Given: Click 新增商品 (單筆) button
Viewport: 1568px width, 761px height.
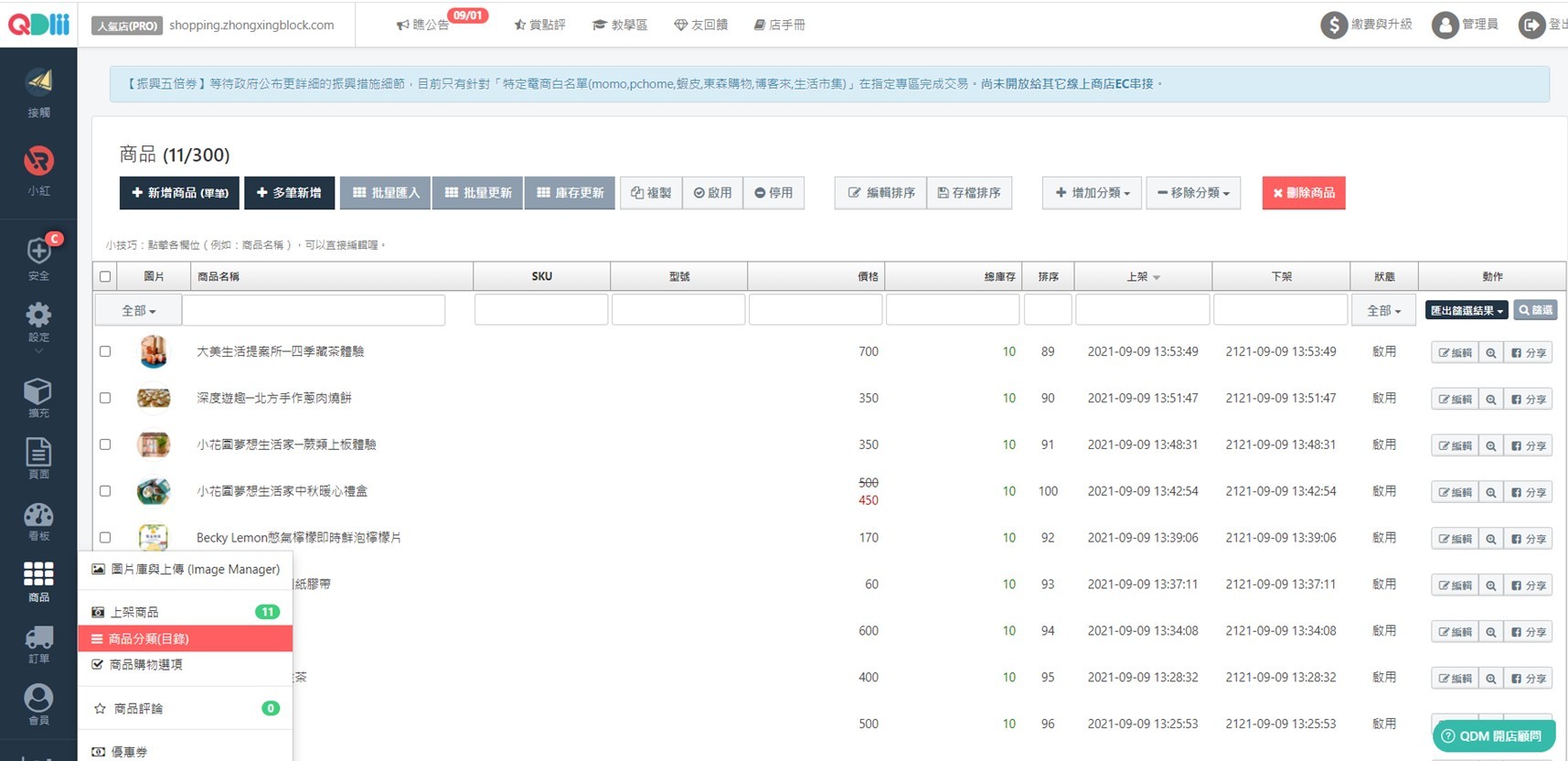Looking at the screenshot, I should click(179, 193).
